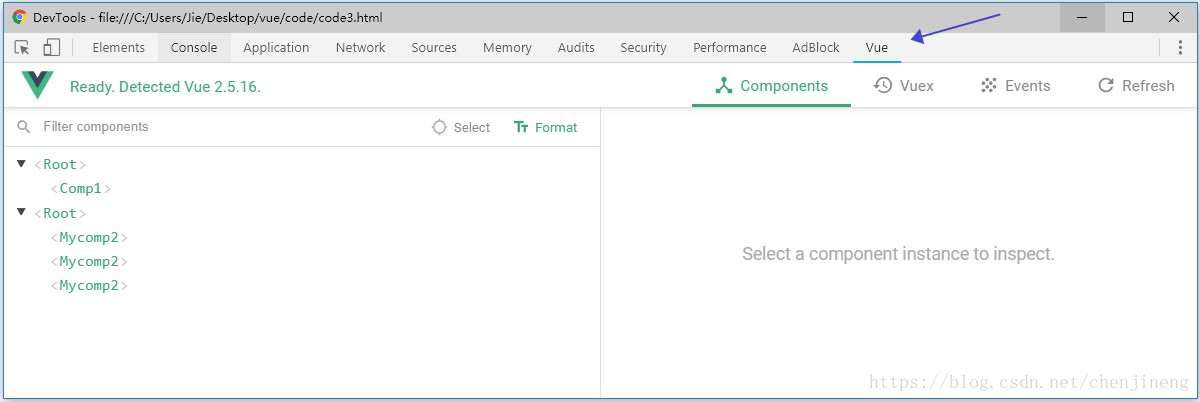Toggle the Select component target mode
The width and height of the screenshot is (1200, 402).
(x=461, y=127)
